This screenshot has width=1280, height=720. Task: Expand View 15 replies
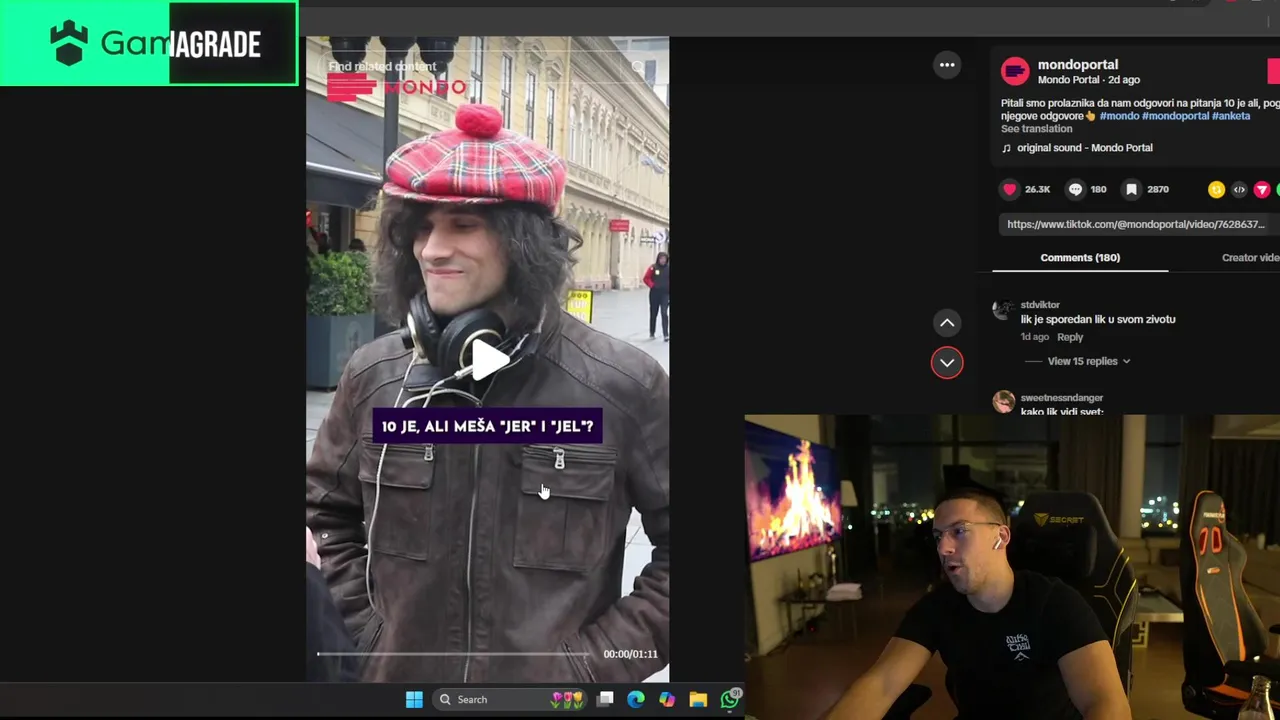1088,361
